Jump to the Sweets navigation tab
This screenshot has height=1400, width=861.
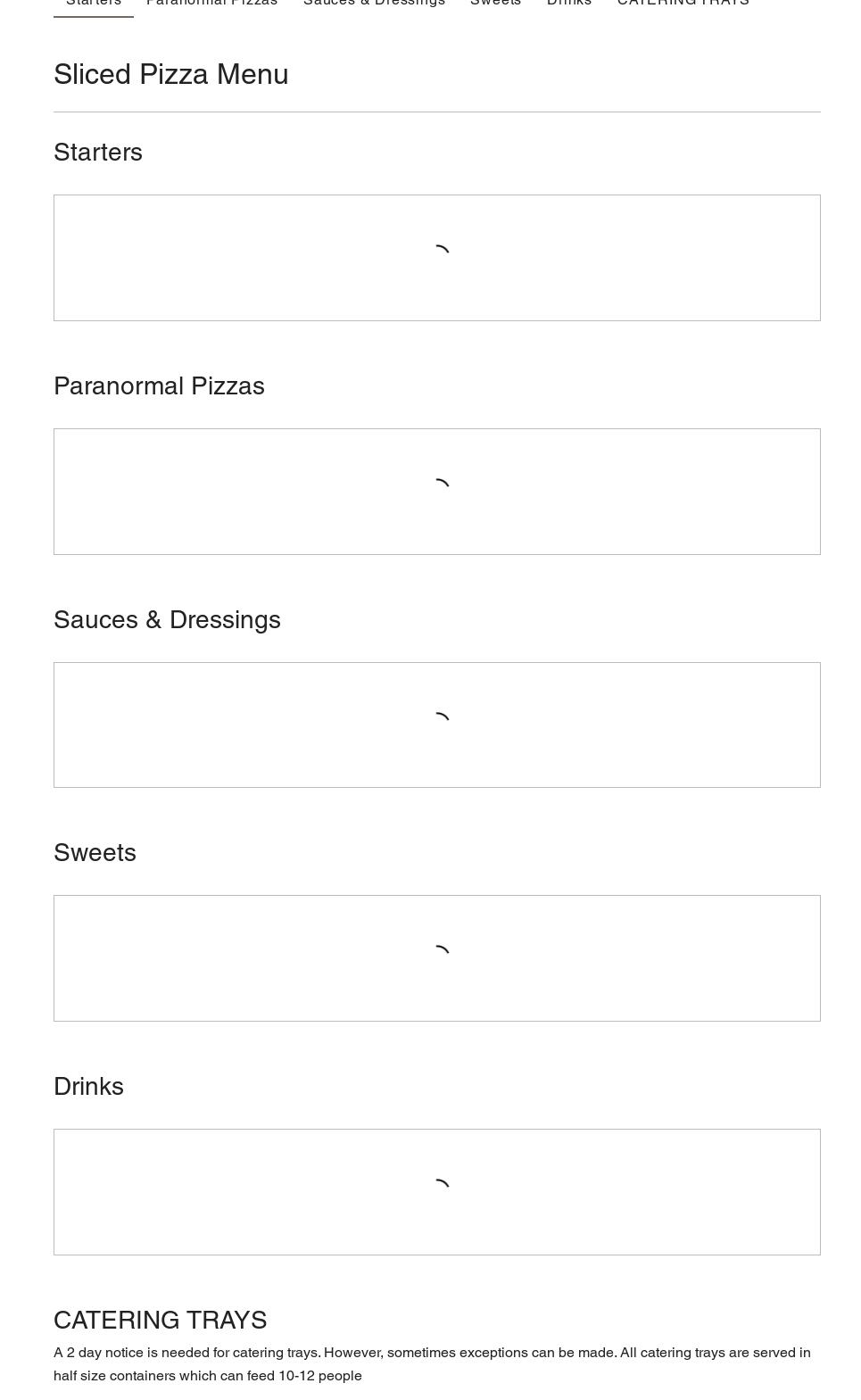495,3
